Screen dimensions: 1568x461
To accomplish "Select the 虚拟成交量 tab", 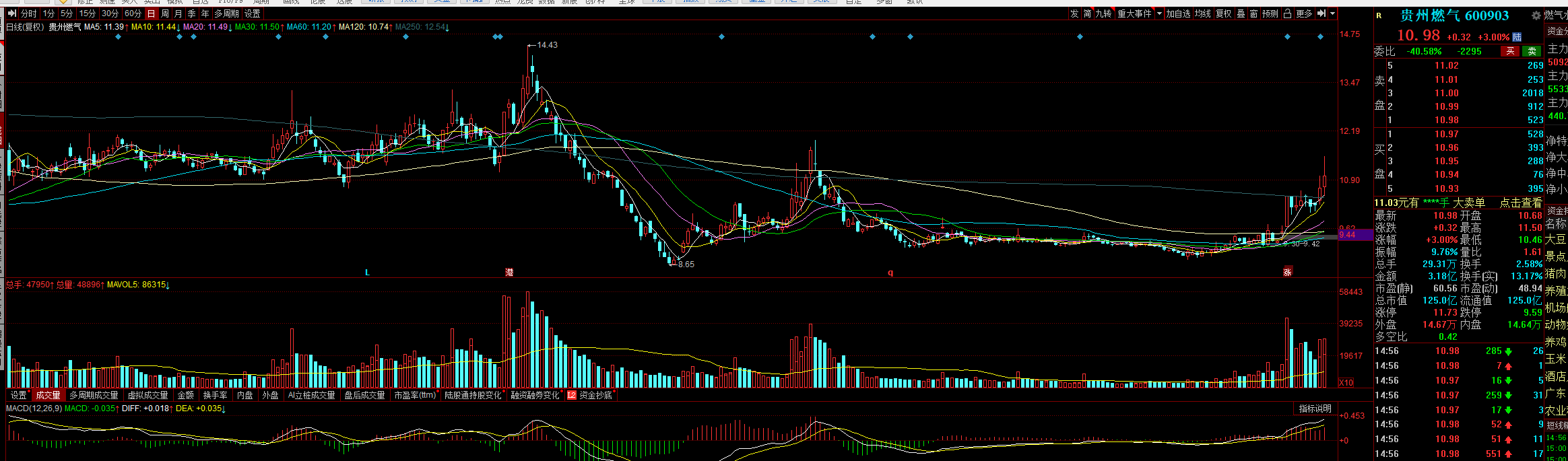I will point(148,395).
